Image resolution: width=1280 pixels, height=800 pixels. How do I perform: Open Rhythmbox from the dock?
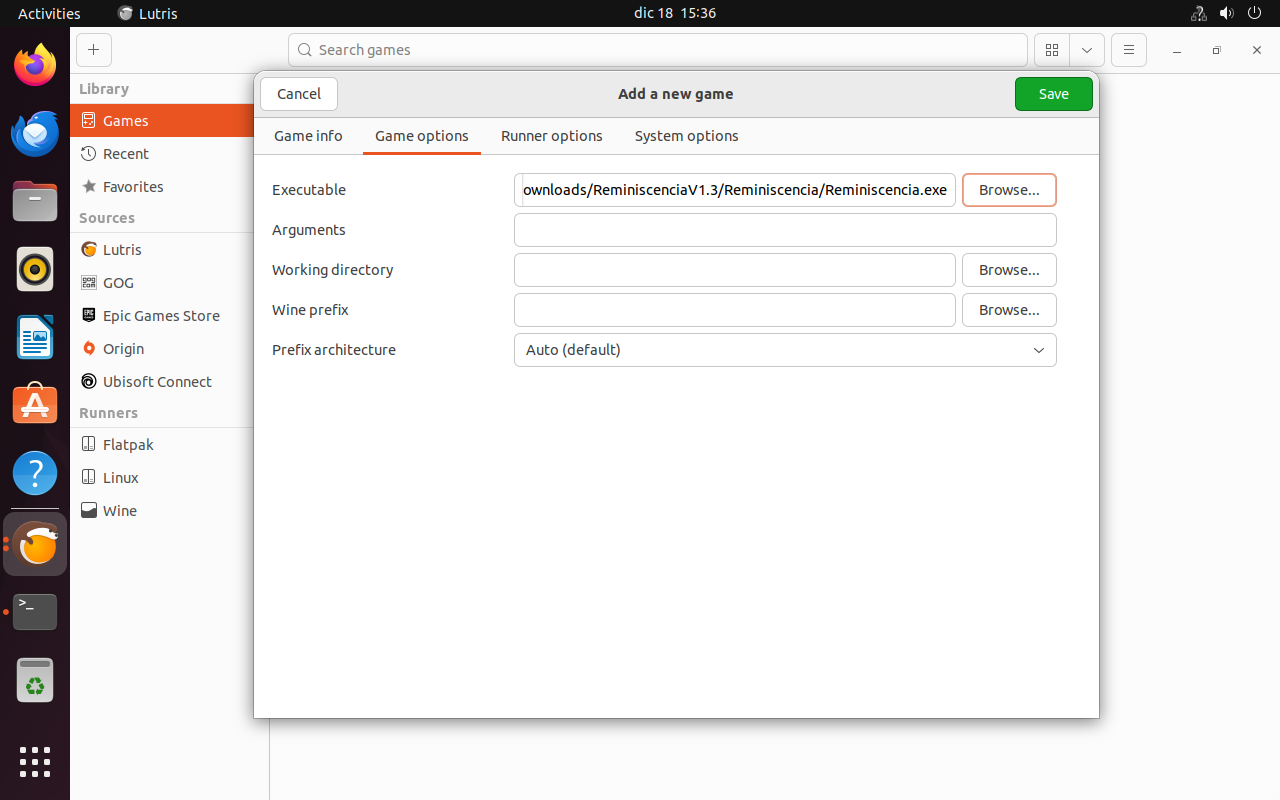point(35,269)
